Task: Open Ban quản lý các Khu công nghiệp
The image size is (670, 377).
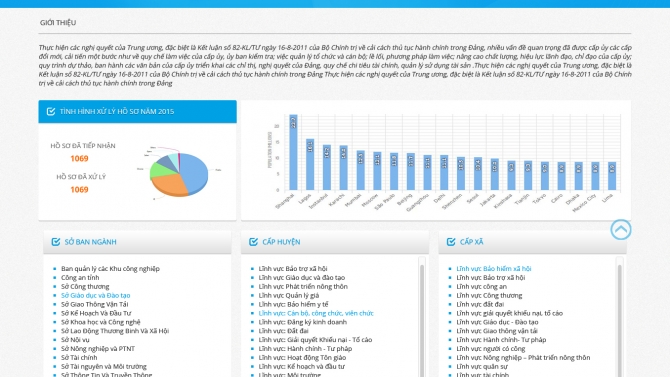Action: click(x=110, y=269)
